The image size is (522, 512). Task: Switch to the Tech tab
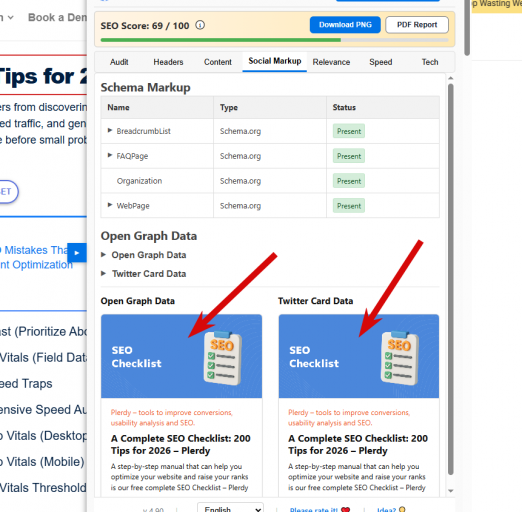(x=430, y=62)
